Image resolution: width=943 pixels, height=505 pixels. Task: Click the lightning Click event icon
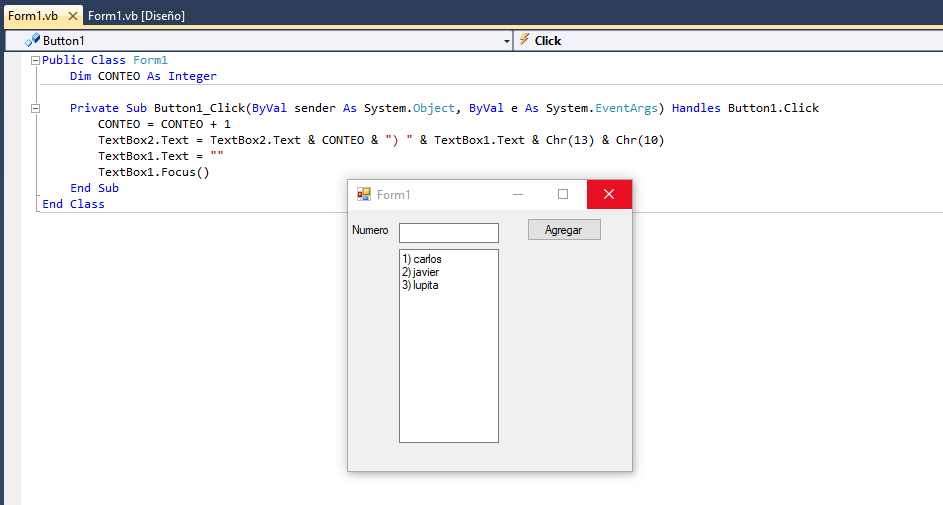[x=524, y=40]
